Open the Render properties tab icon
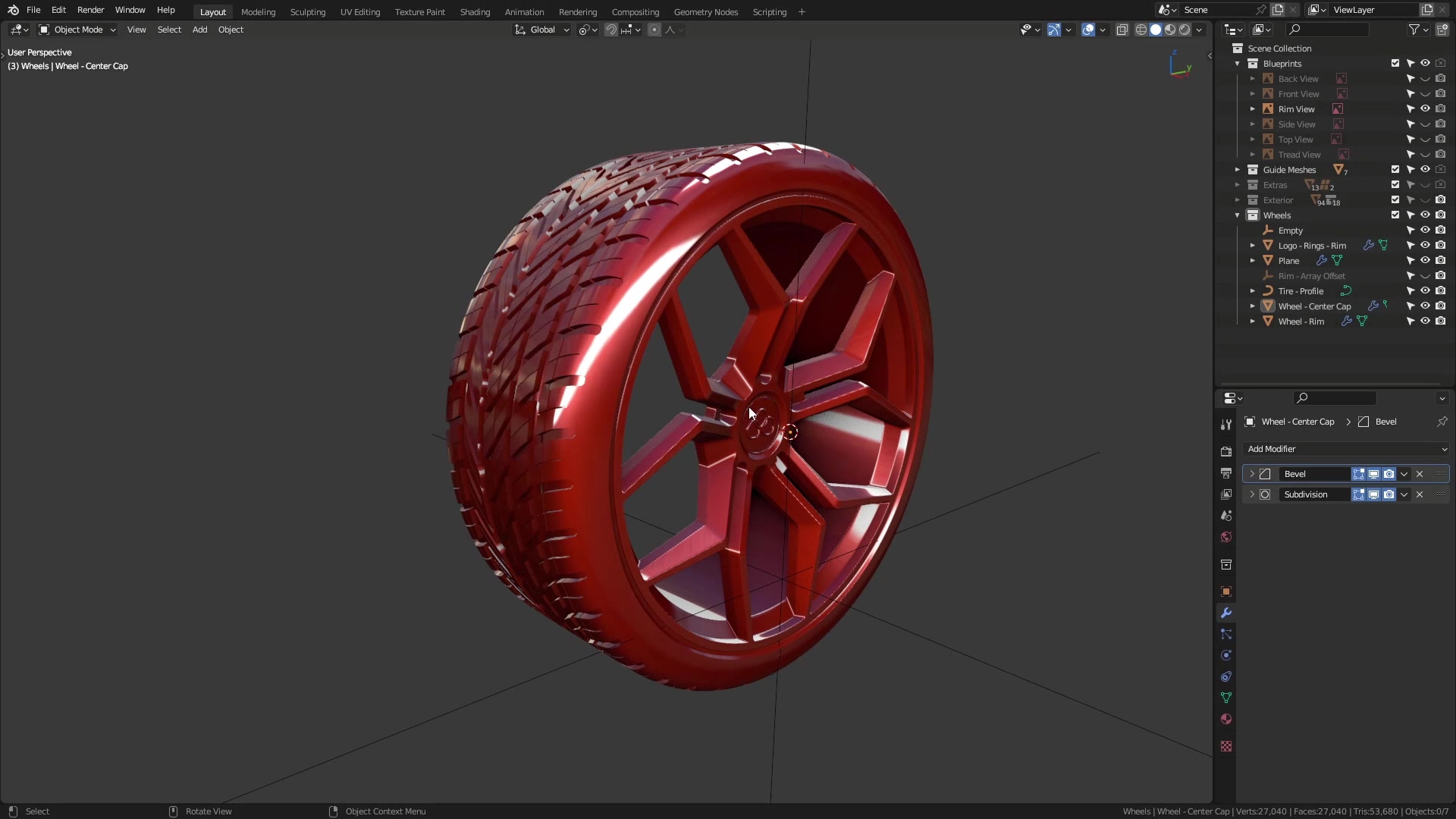This screenshot has width=1456, height=819. pos(1226,452)
